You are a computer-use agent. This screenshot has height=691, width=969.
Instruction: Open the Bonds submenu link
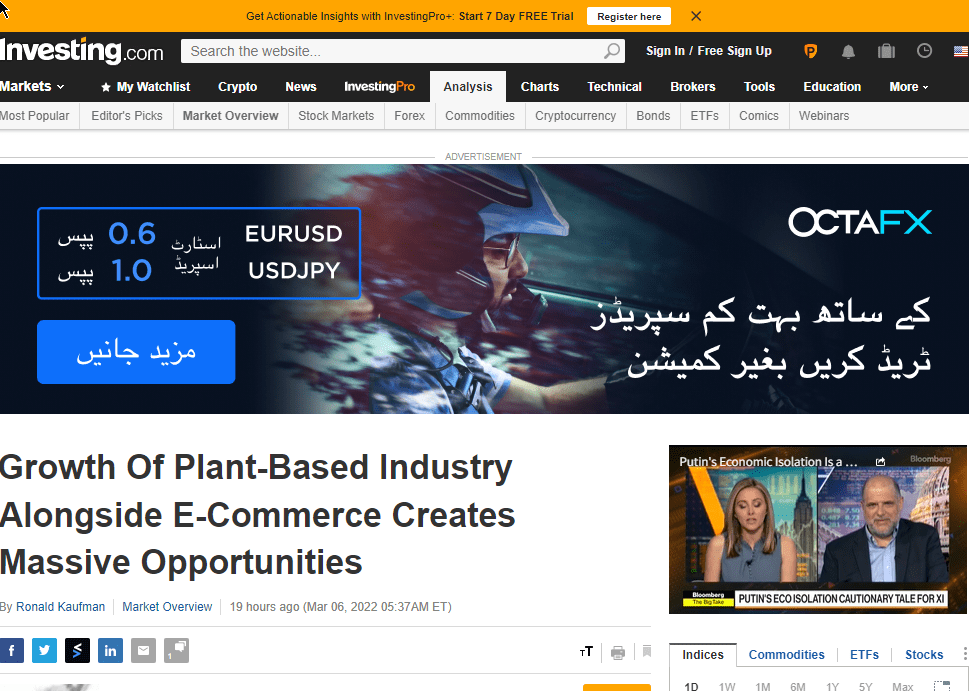[x=653, y=116]
